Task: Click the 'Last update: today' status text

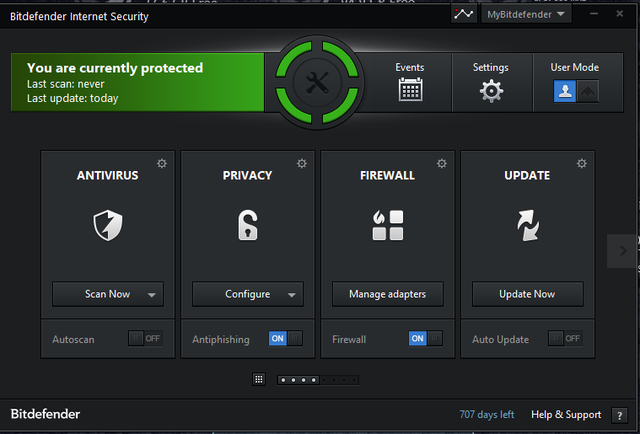Action: (73, 98)
